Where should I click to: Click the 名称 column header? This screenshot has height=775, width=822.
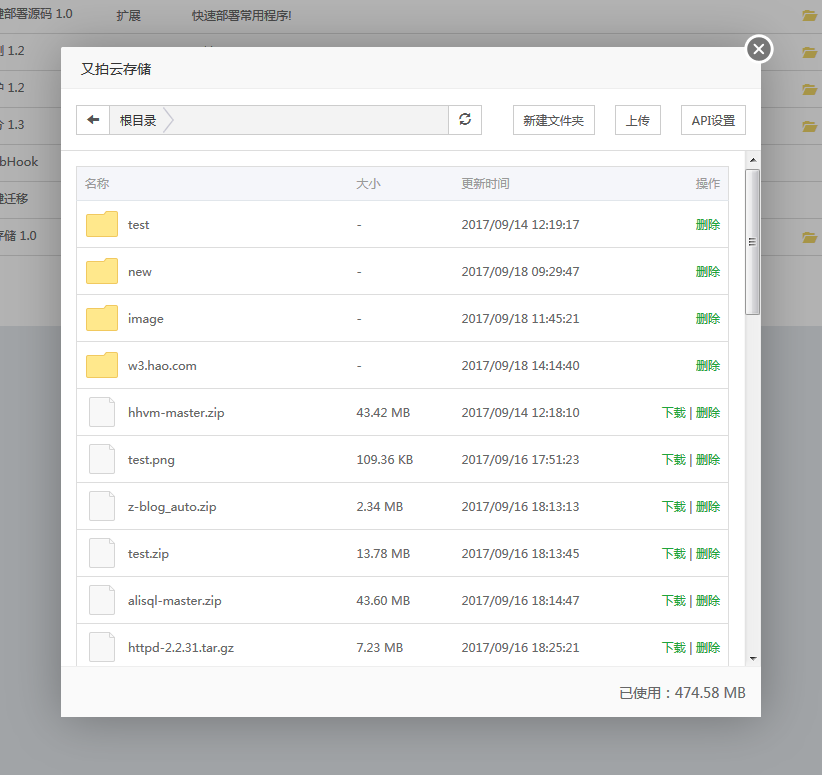(97, 184)
